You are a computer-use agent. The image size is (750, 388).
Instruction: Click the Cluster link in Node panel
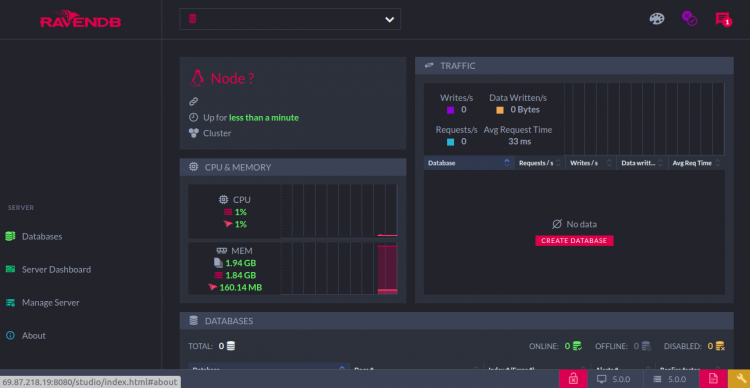pyautogui.click(x=217, y=133)
